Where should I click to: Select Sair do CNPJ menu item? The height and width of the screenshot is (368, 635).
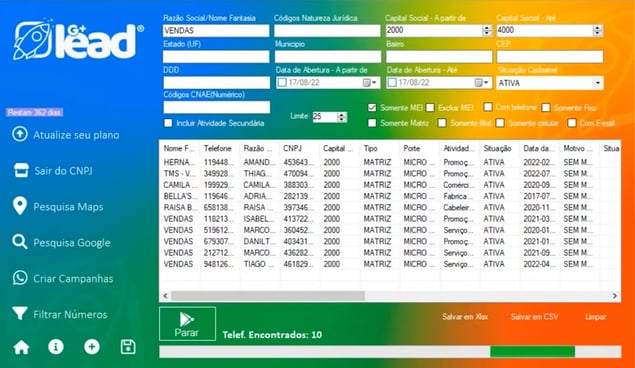pyautogui.click(x=63, y=171)
